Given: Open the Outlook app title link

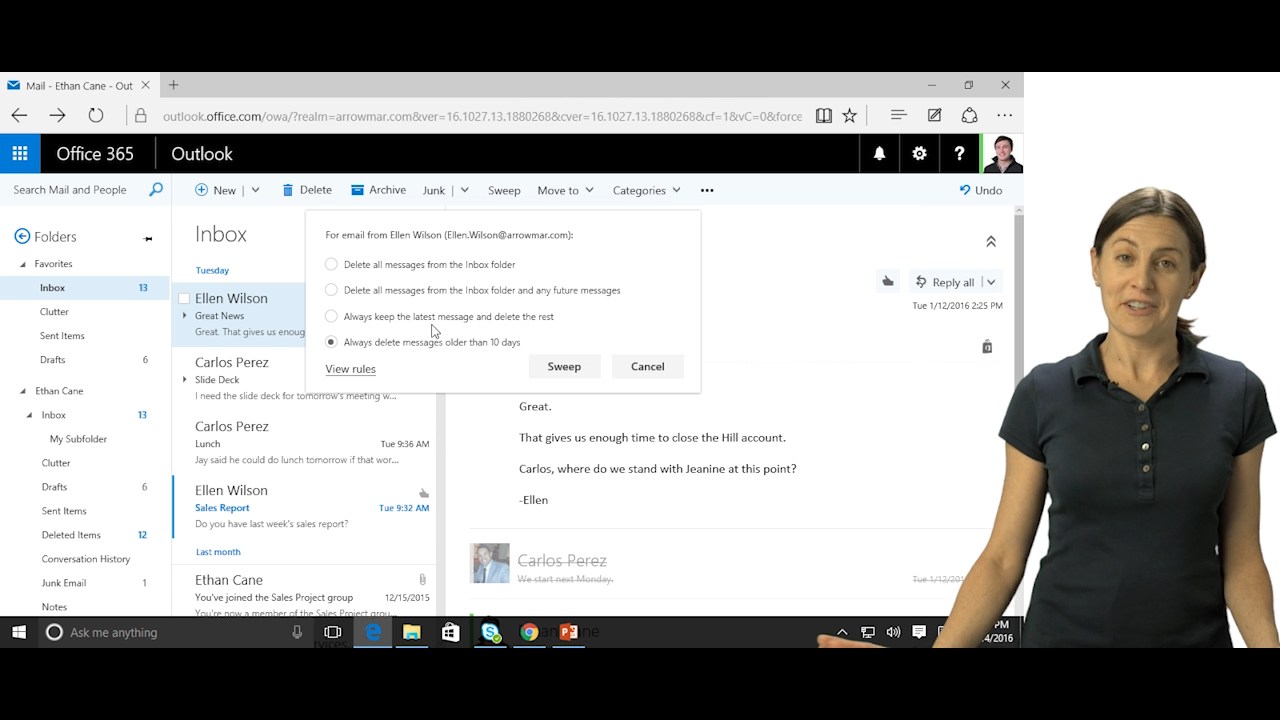Looking at the screenshot, I should click(x=202, y=154).
